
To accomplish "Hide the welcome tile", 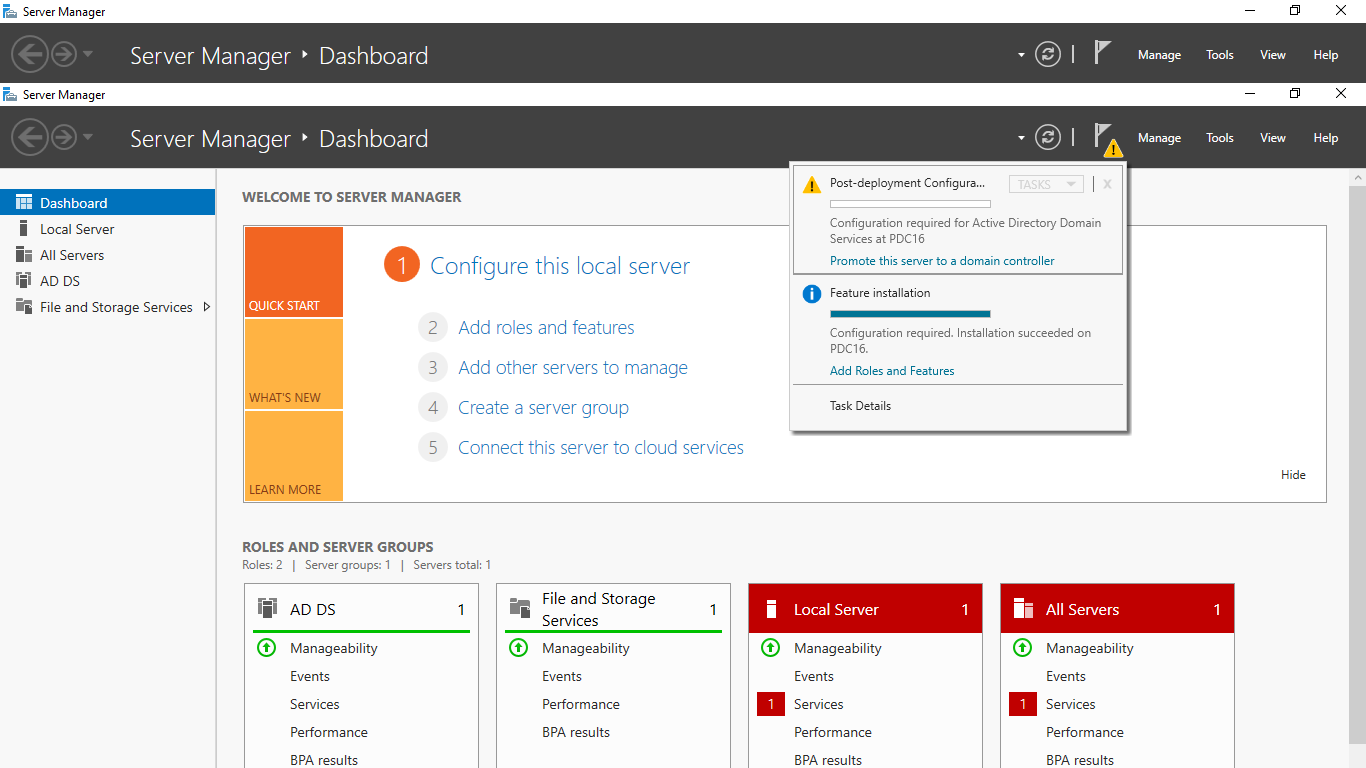I will pos(1293,475).
